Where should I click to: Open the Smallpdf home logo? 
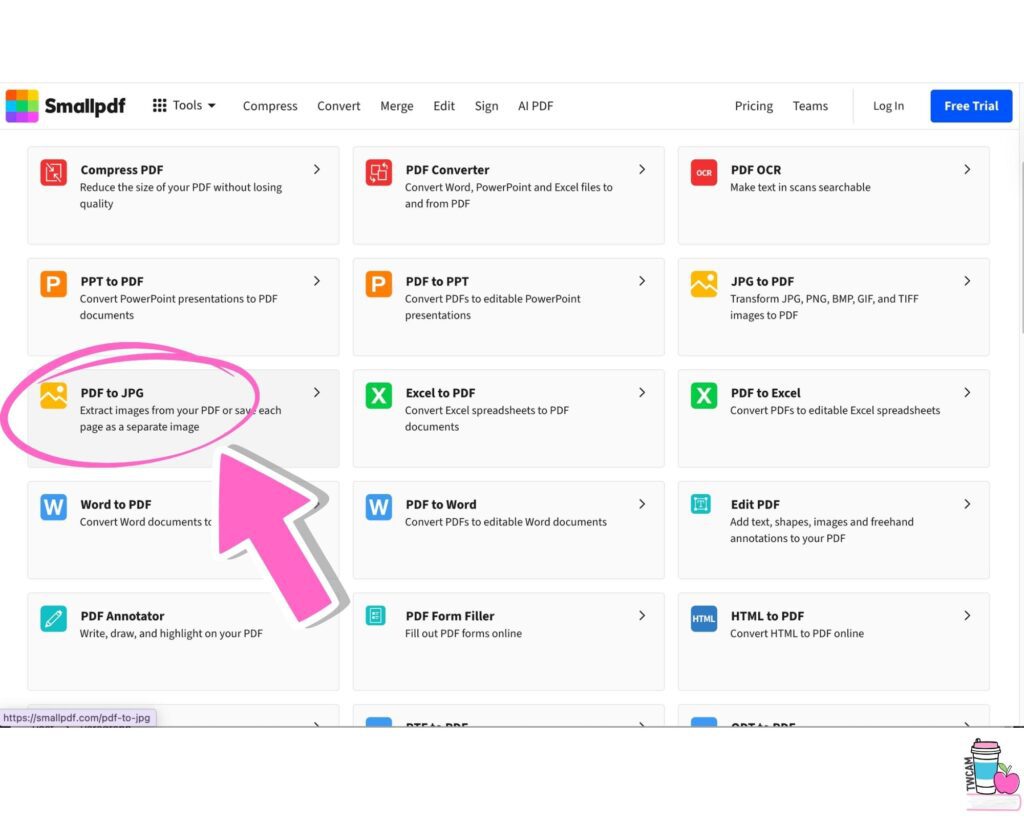[x=65, y=106]
